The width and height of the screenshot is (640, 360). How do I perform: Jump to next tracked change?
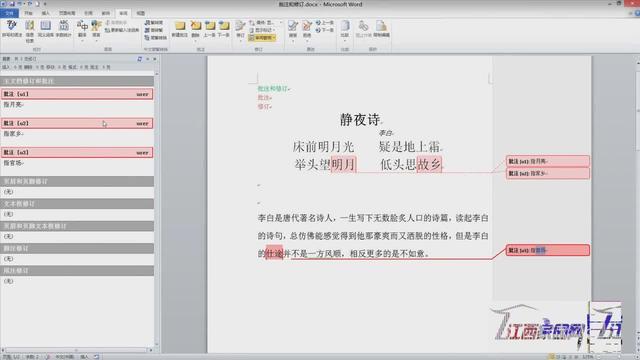click(325, 30)
